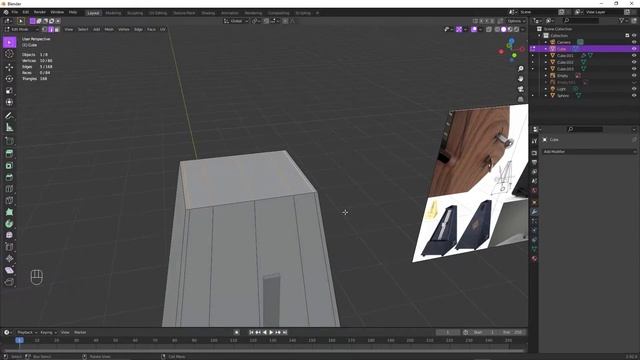The height and width of the screenshot is (360, 640).
Task: Open the Playback dropdown in timeline
Action: (27, 332)
